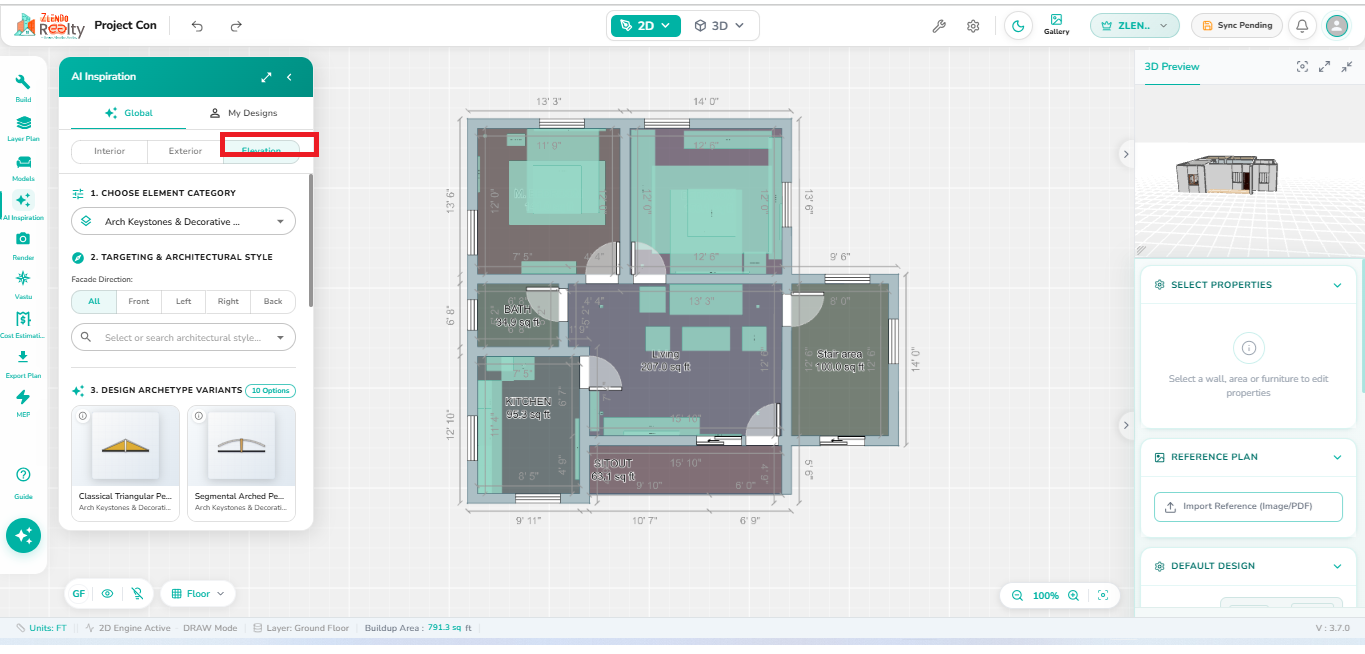
Task: Collapse the Reference Plan section
Action: (1337, 457)
